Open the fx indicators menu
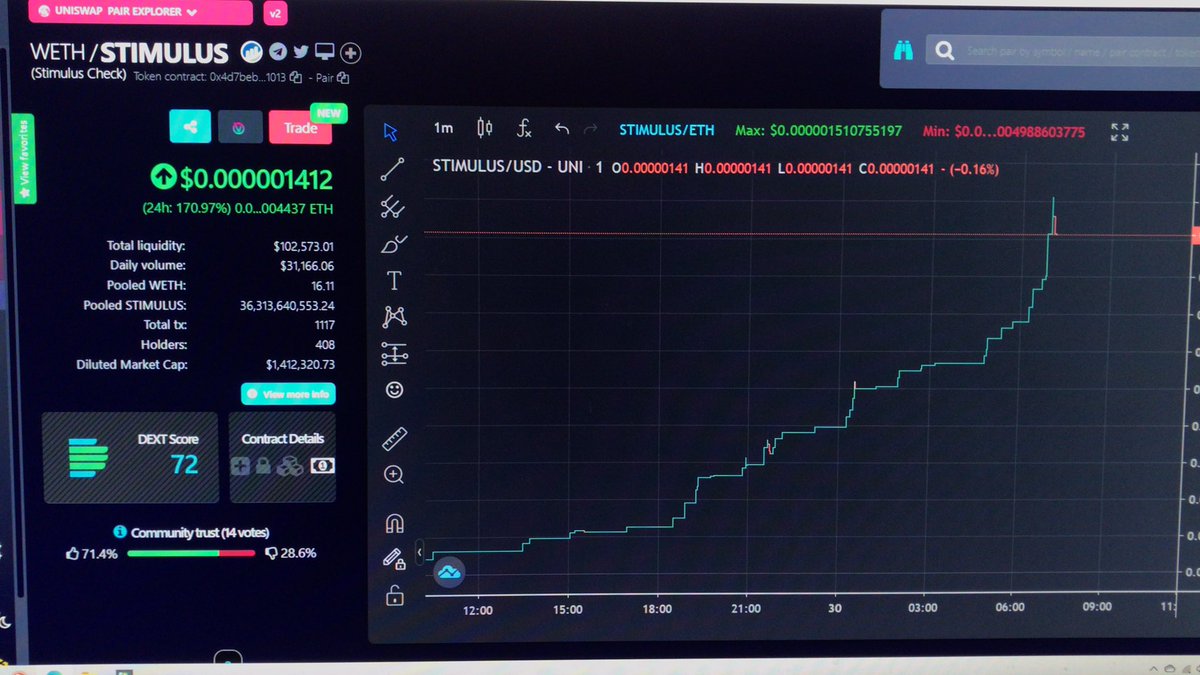The image size is (1200, 675). [524, 128]
